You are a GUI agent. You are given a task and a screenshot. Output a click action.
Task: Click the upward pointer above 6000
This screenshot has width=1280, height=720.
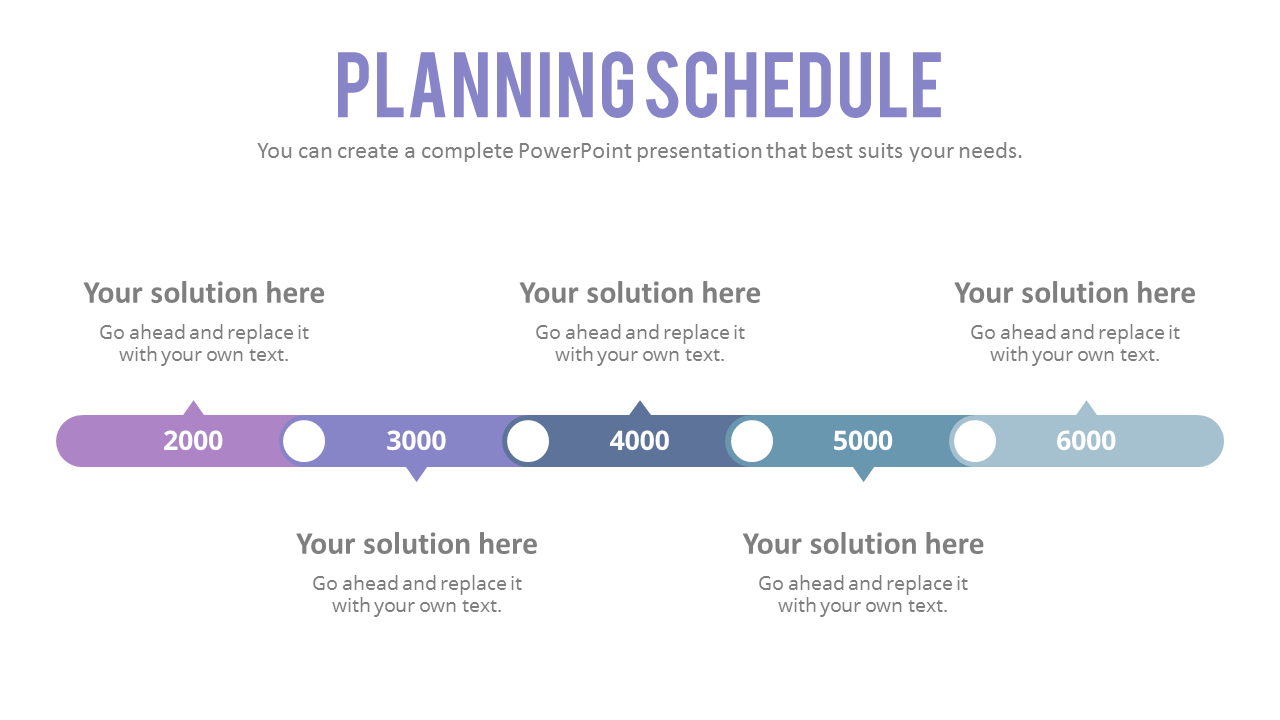point(1086,408)
